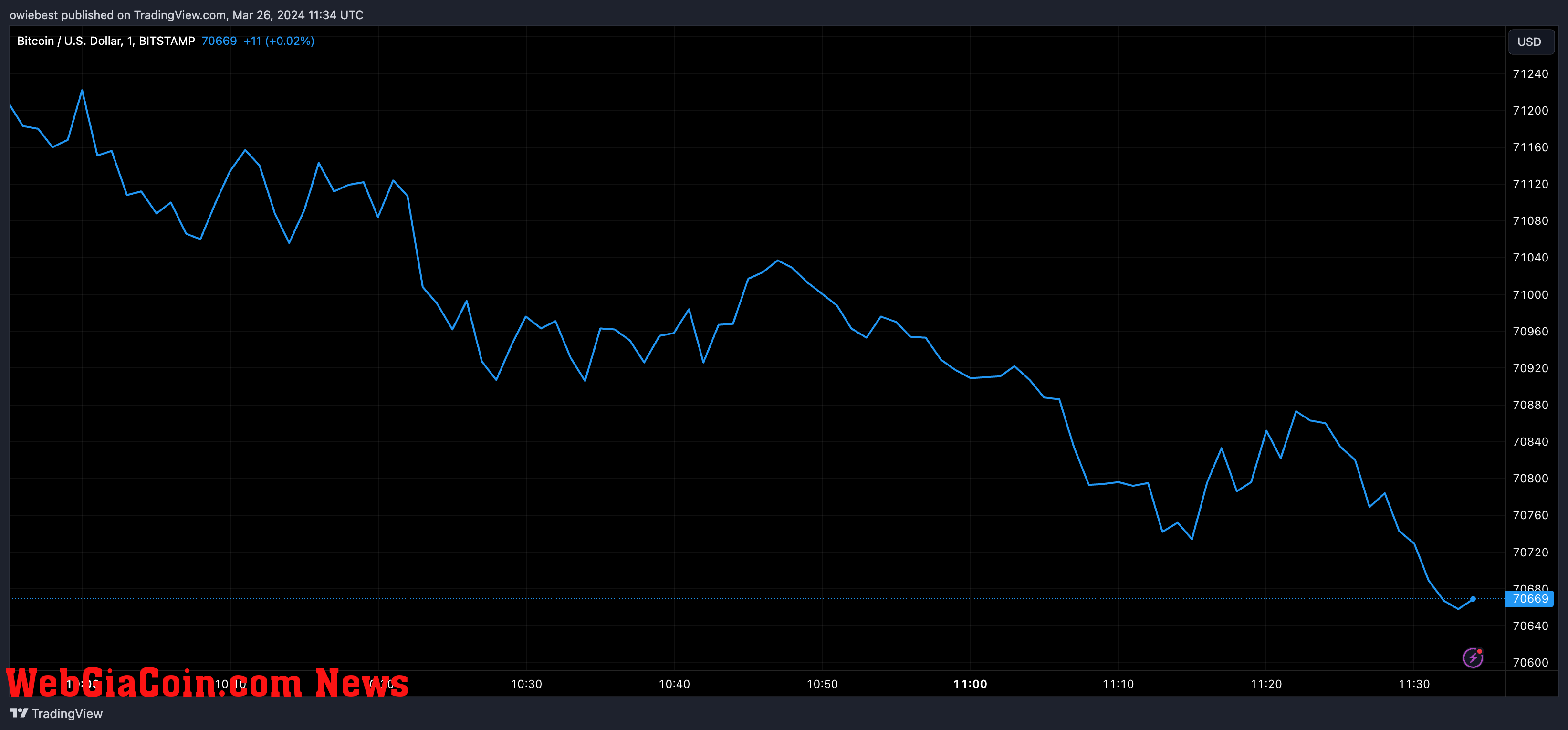1568x730 pixels.
Task: Open the USD currency selector
Action: (1530, 42)
